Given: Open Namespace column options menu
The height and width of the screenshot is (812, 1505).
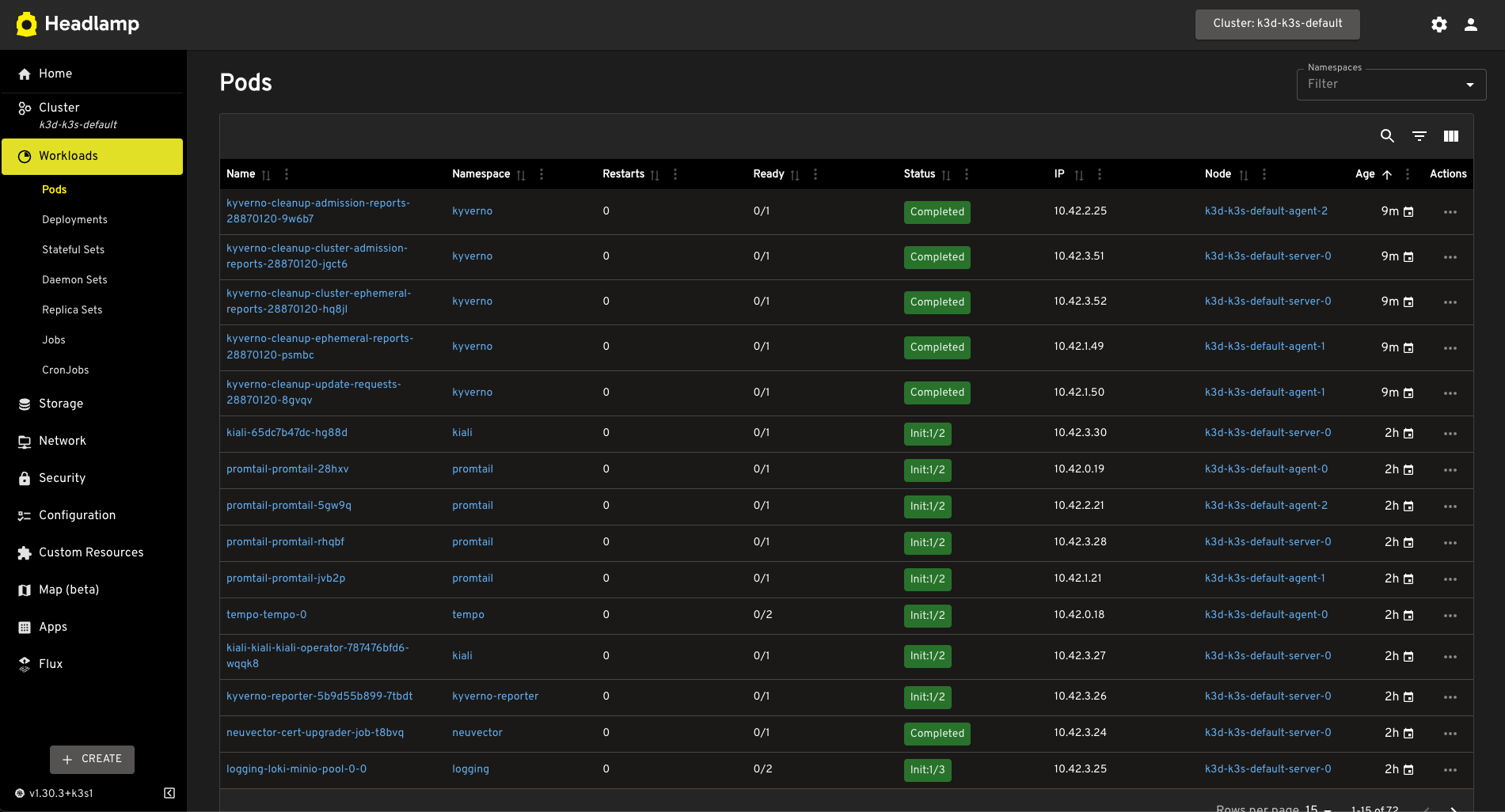Looking at the screenshot, I should [x=541, y=174].
